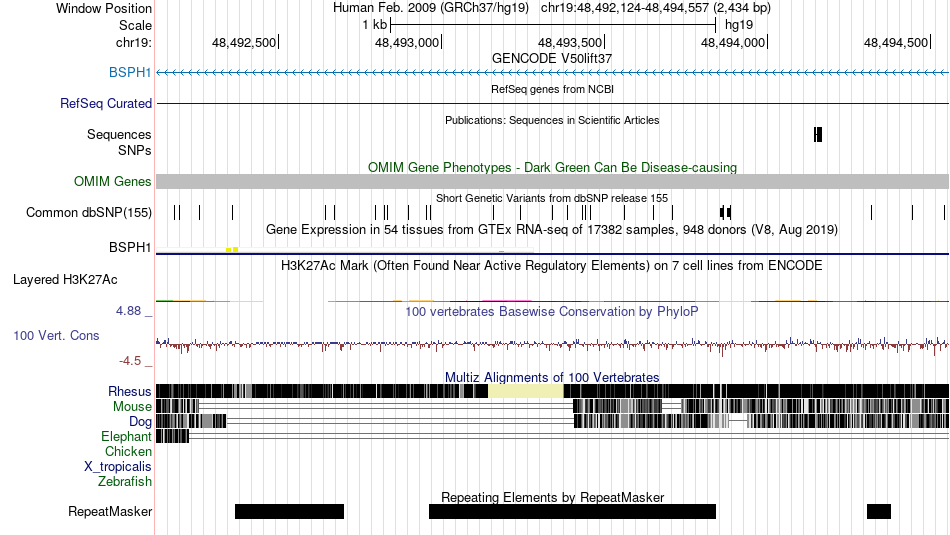Click the 48,494,500 ruler position

(897, 42)
